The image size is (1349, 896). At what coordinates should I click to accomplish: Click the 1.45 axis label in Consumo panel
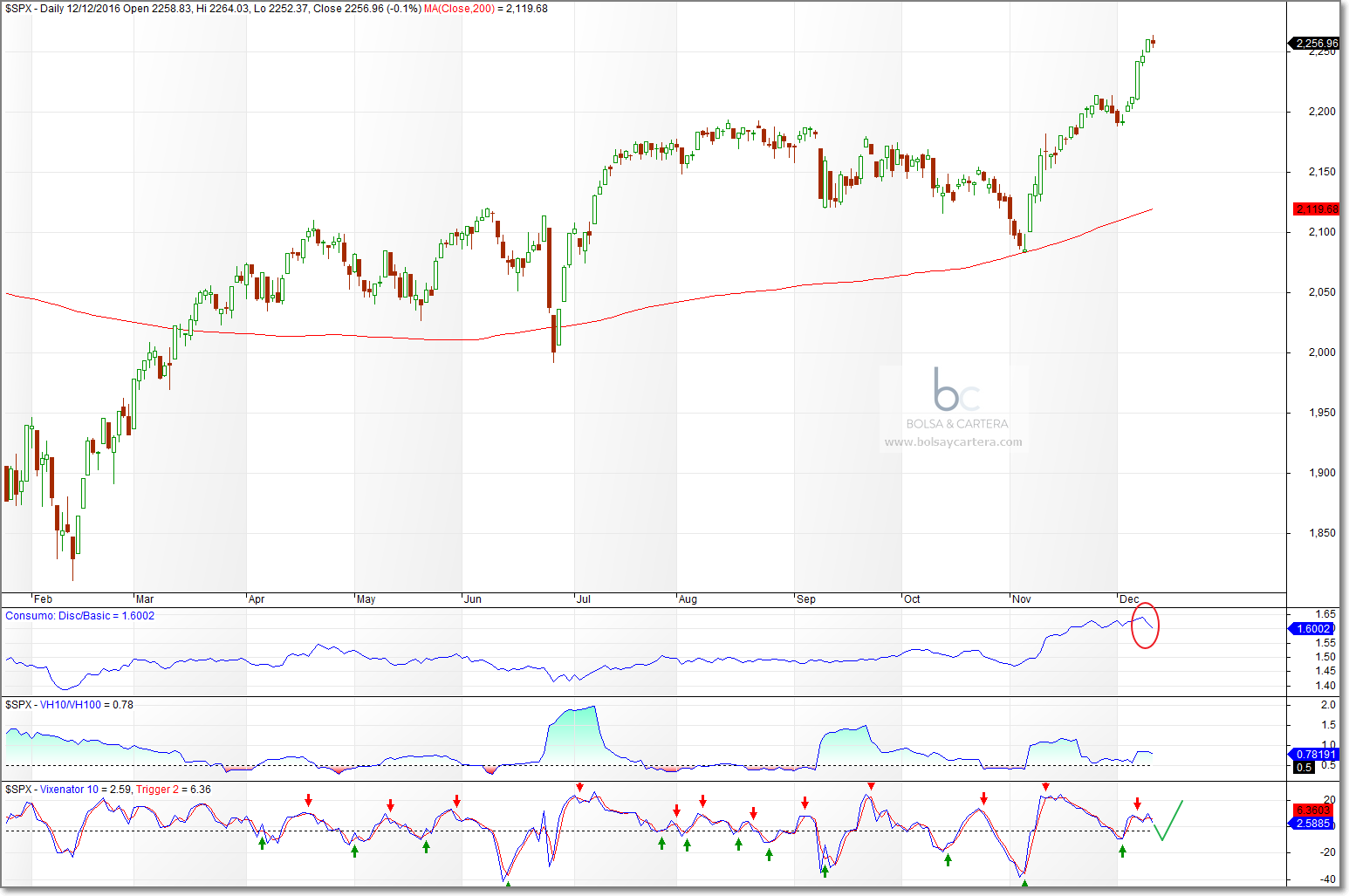pos(1325,671)
